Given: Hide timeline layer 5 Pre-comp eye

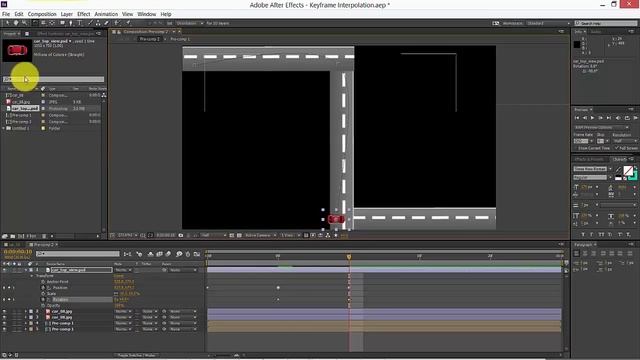Looking at the screenshot, I should point(4,329).
